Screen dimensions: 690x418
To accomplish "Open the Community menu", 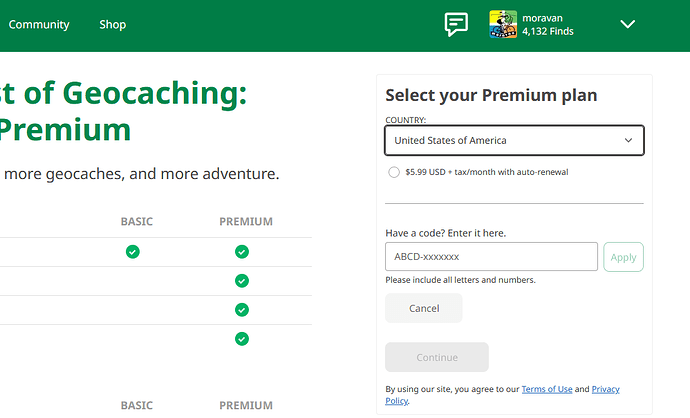I will [39, 25].
